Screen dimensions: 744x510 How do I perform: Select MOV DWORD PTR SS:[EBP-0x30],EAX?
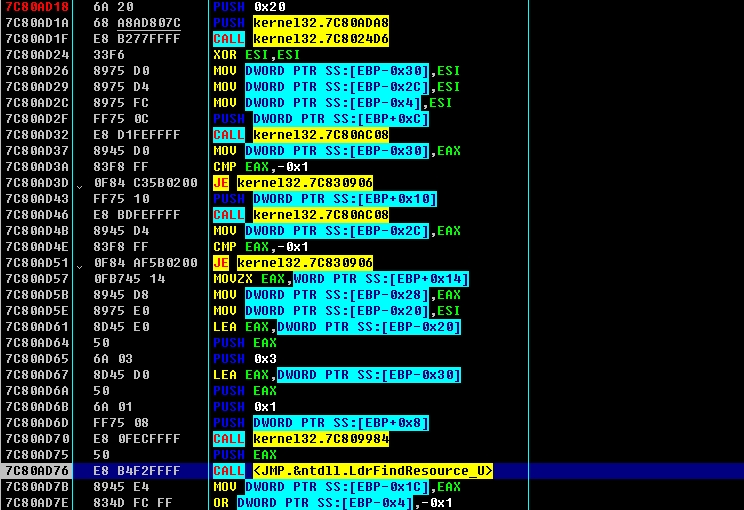click(336, 151)
